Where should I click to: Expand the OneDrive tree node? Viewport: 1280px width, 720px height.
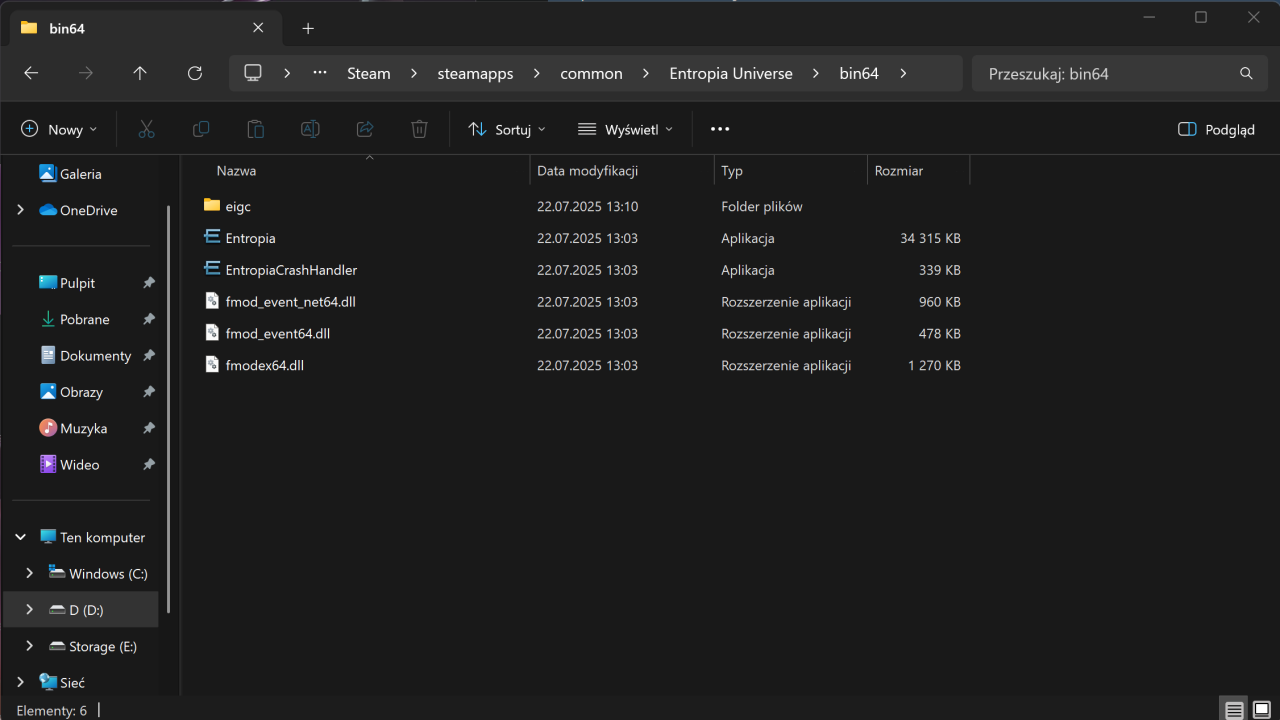pyautogui.click(x=20, y=210)
